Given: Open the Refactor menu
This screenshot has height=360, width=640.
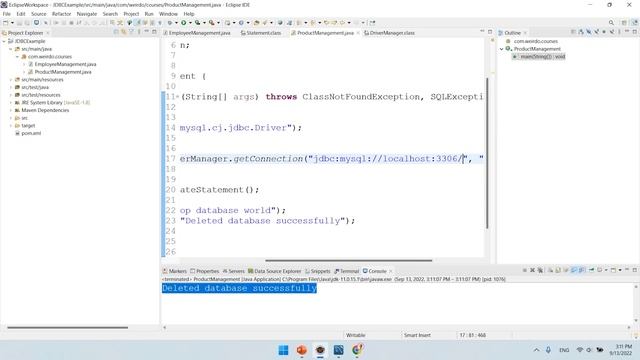Looking at the screenshot, I should (x=61, y=13).
